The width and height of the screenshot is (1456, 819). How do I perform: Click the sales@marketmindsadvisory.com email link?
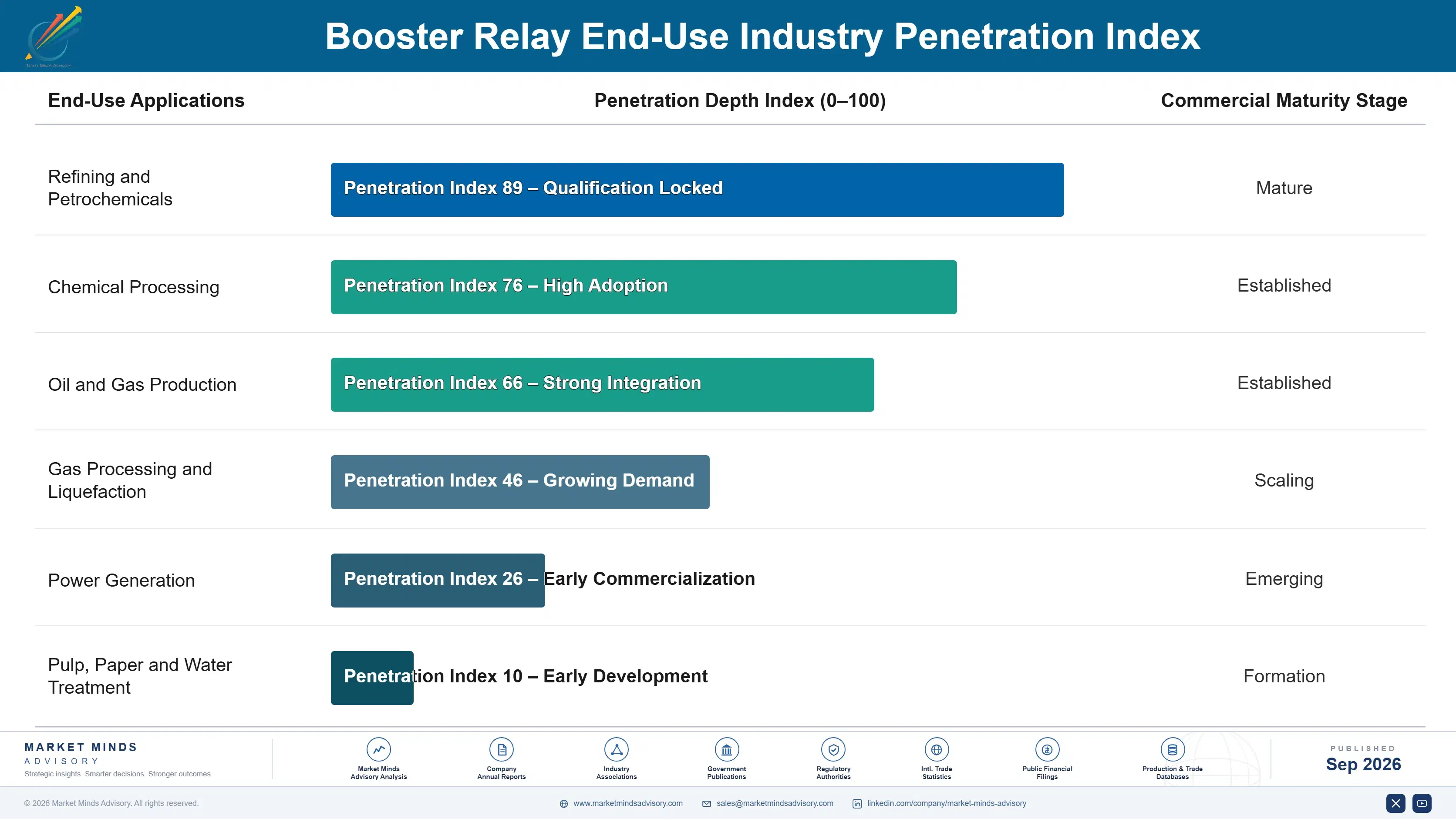pos(775,803)
